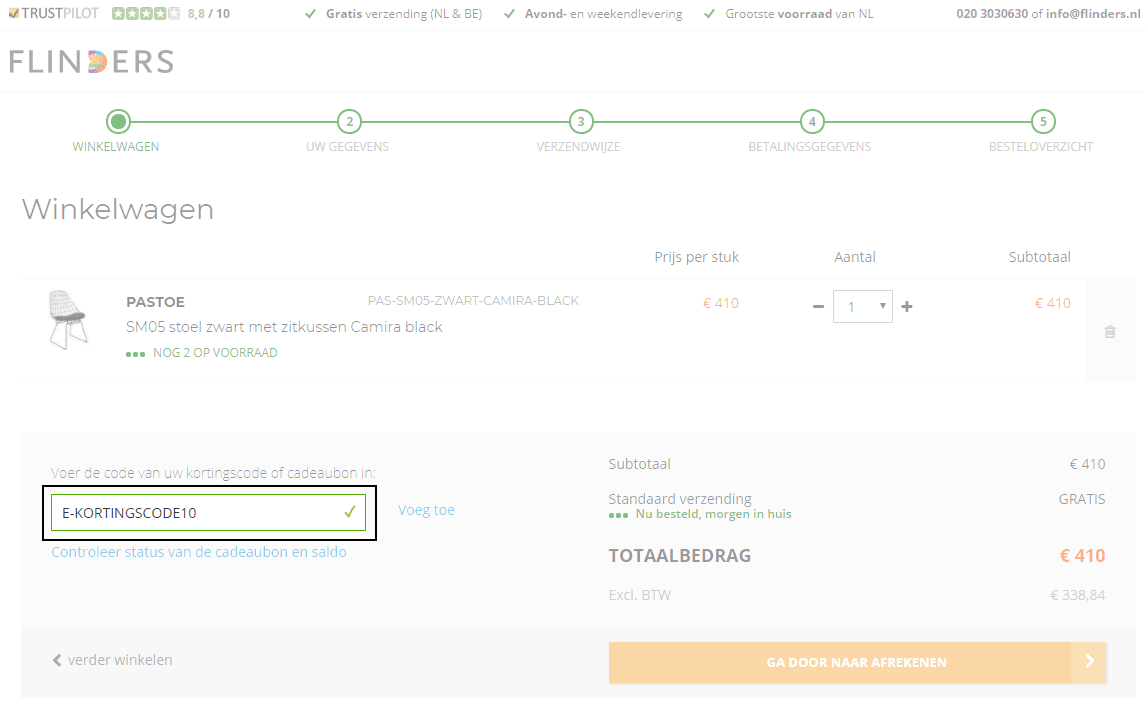Viewport: 1145px width, 706px height.
Task: Click the Trustpilot rating badge
Action: [119, 14]
